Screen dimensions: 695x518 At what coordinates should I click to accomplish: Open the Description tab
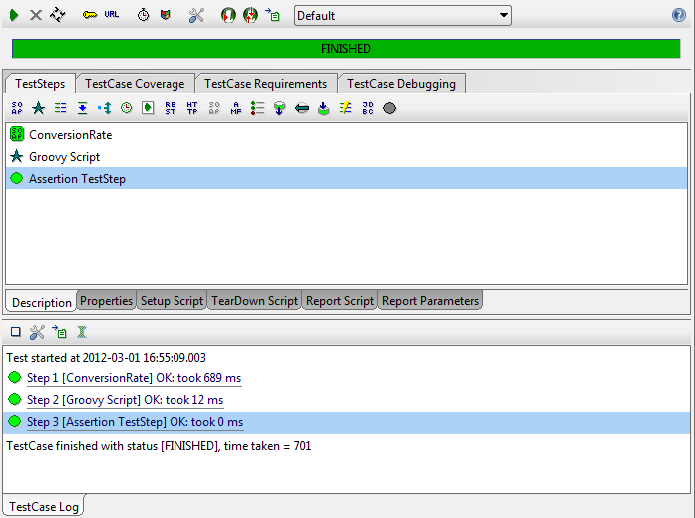coord(42,302)
